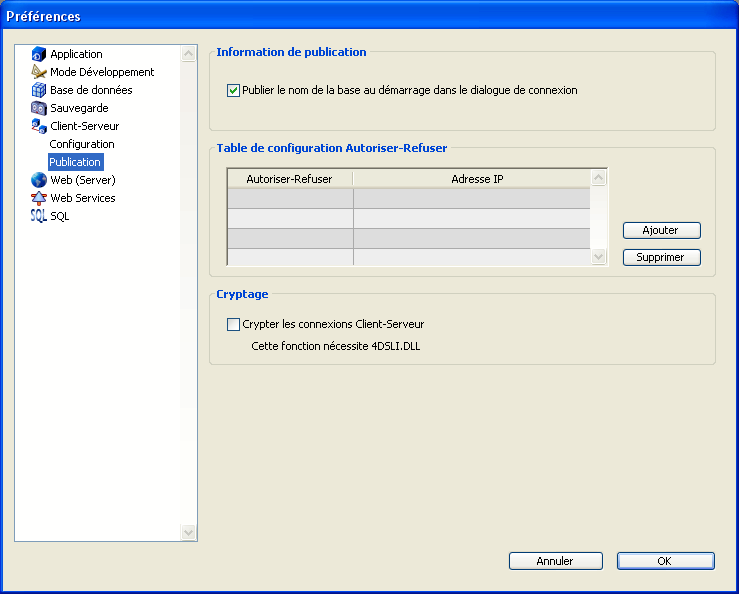Click the Adresse IP column header
Viewport: 739px width, 594px height.
coord(470,178)
